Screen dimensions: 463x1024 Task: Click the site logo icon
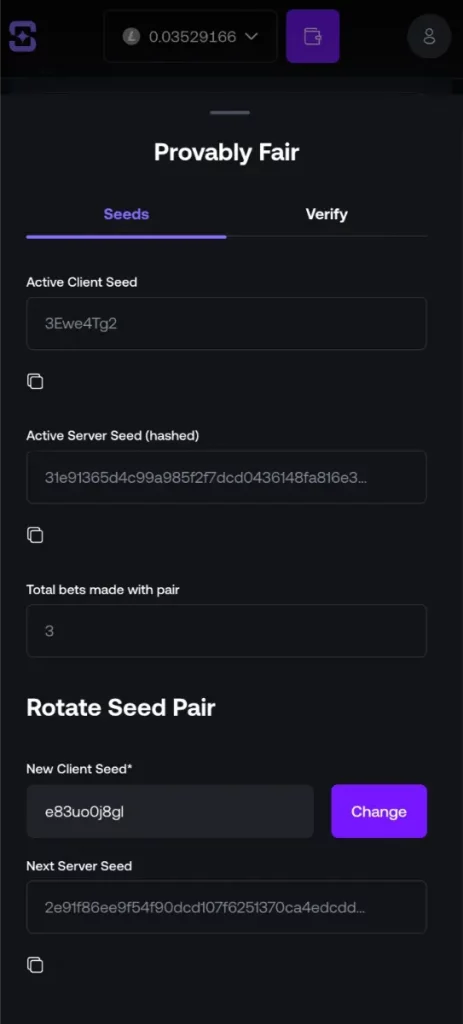[22, 36]
